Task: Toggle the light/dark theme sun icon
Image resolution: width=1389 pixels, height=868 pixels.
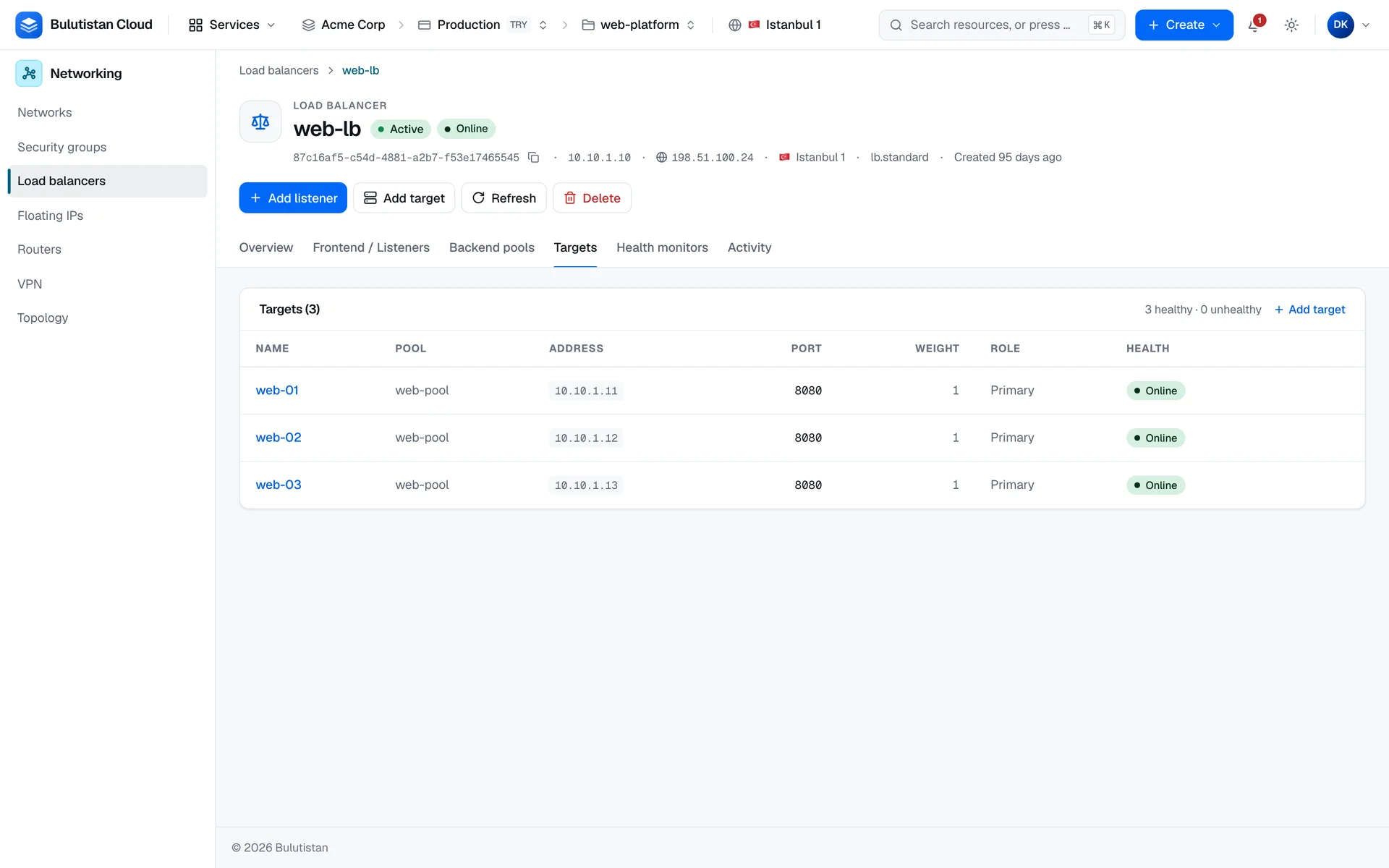Action: coord(1291,25)
